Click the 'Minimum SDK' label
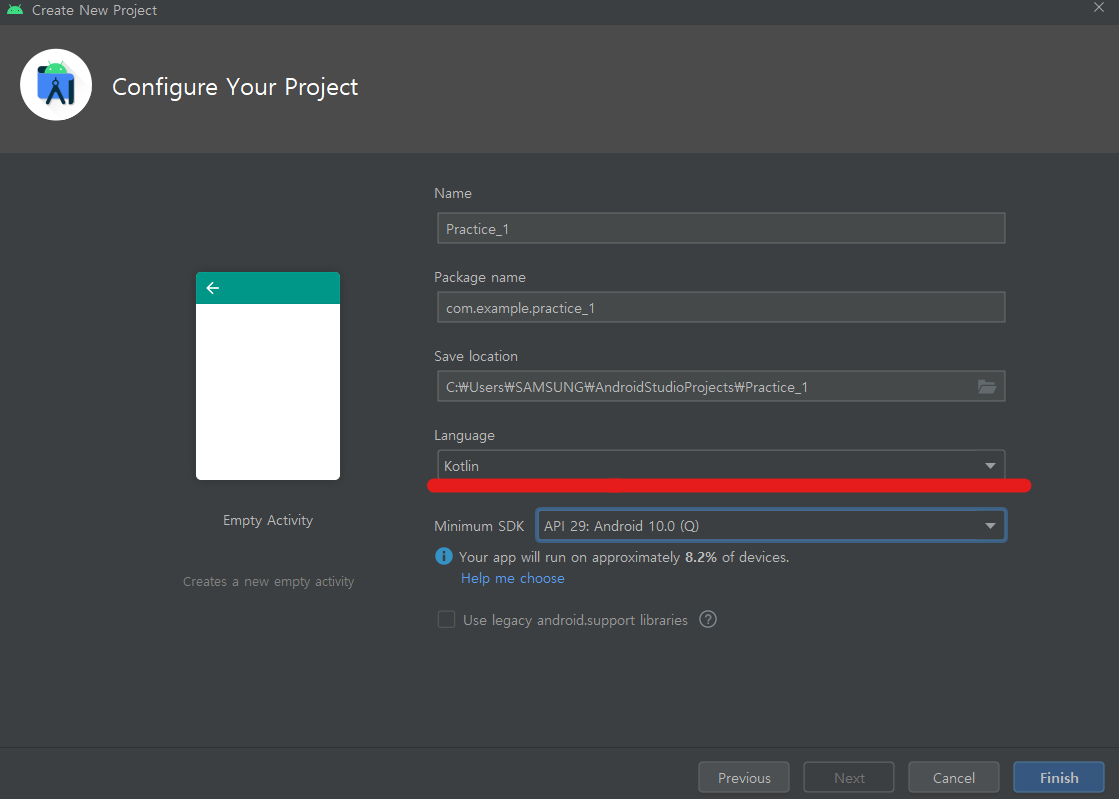The height and width of the screenshot is (799, 1119). [x=479, y=526]
